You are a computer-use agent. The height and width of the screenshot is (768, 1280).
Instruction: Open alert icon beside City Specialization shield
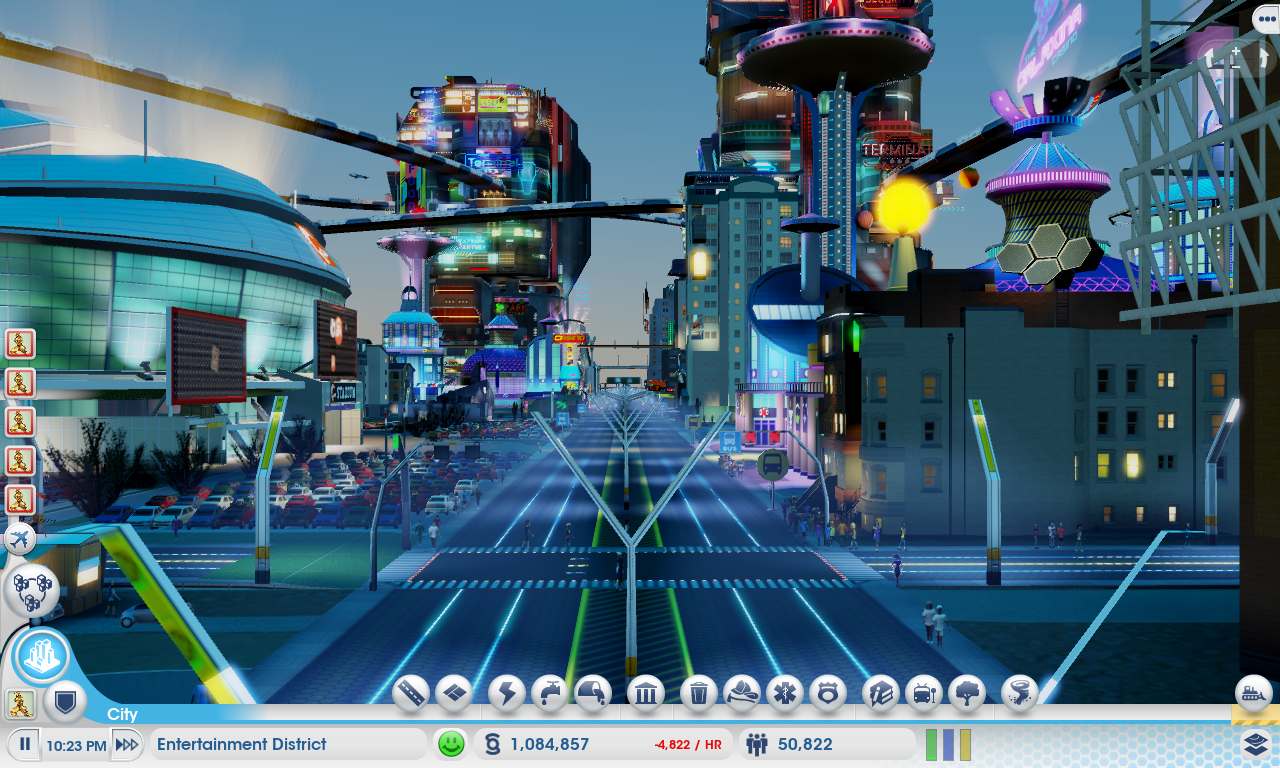click(x=21, y=704)
